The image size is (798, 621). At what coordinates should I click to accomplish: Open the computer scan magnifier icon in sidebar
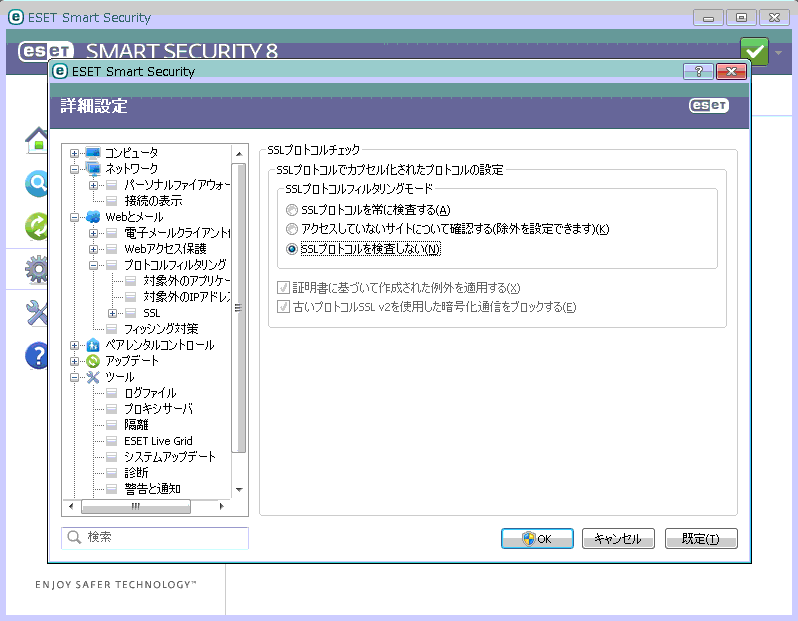pos(37,183)
